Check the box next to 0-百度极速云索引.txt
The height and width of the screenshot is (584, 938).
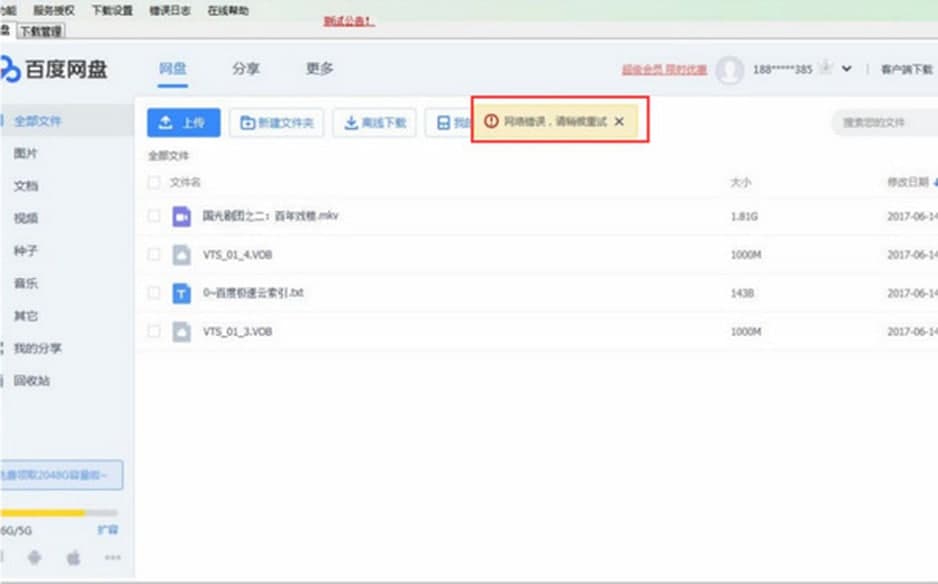coord(154,292)
